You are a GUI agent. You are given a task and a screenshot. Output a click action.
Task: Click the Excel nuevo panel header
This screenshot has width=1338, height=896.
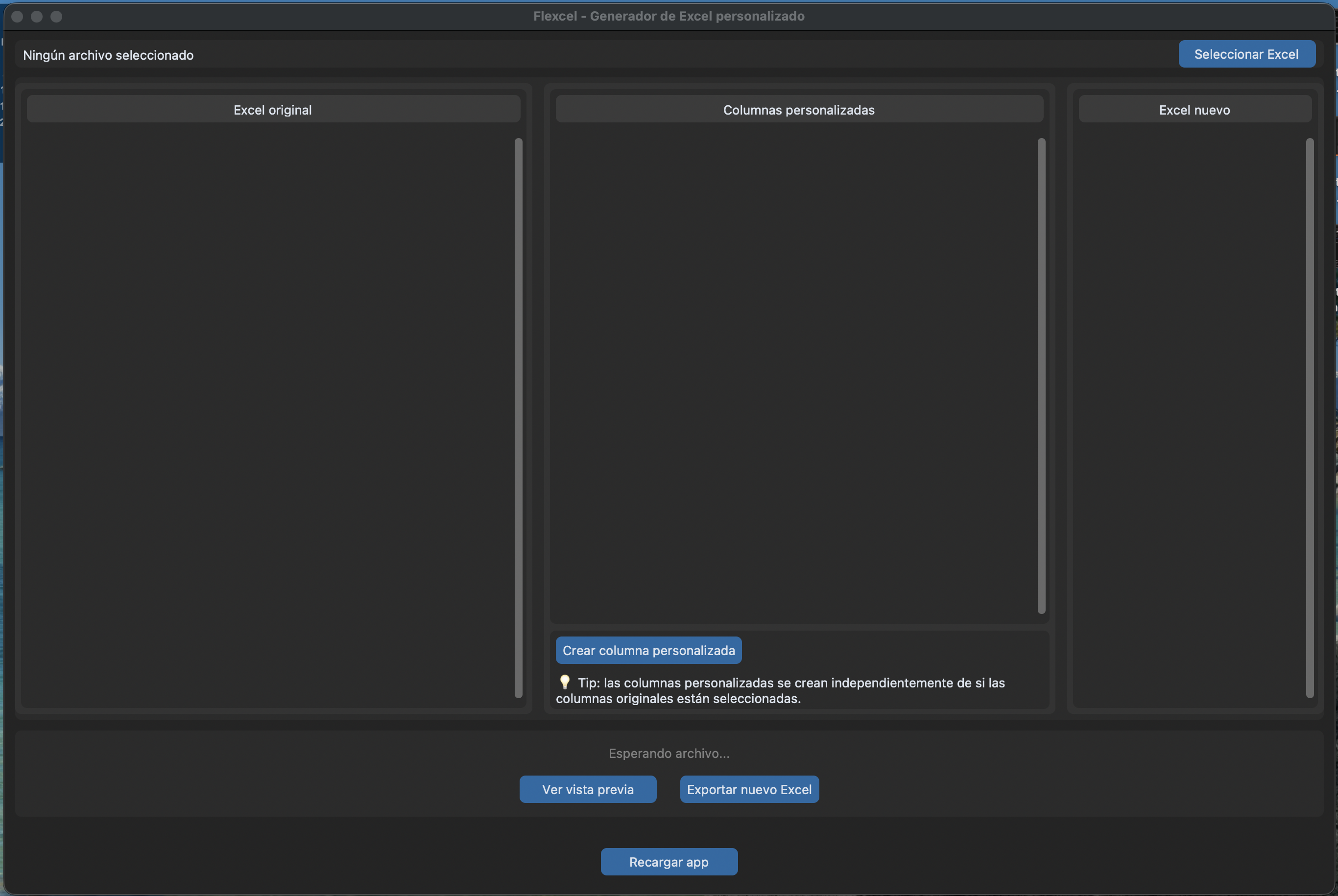tap(1195, 109)
